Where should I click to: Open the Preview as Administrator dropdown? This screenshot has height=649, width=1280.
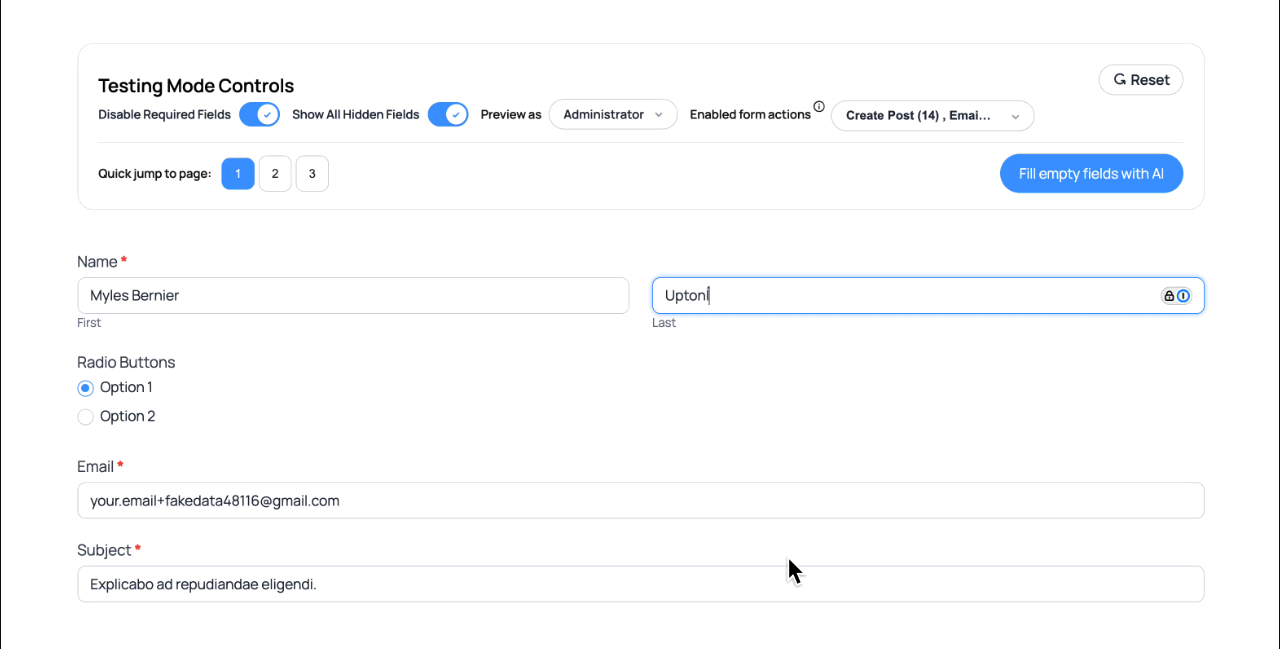(612, 114)
